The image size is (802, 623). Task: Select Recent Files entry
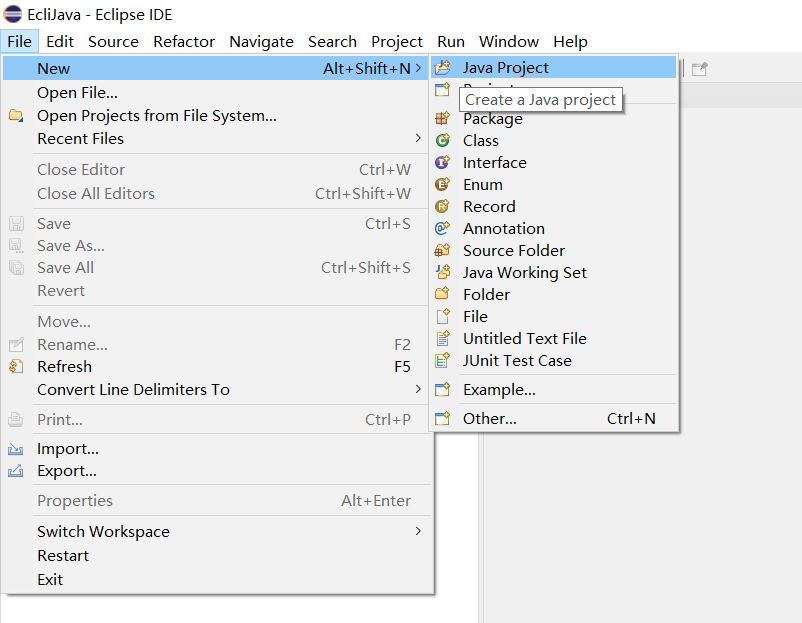coord(215,139)
